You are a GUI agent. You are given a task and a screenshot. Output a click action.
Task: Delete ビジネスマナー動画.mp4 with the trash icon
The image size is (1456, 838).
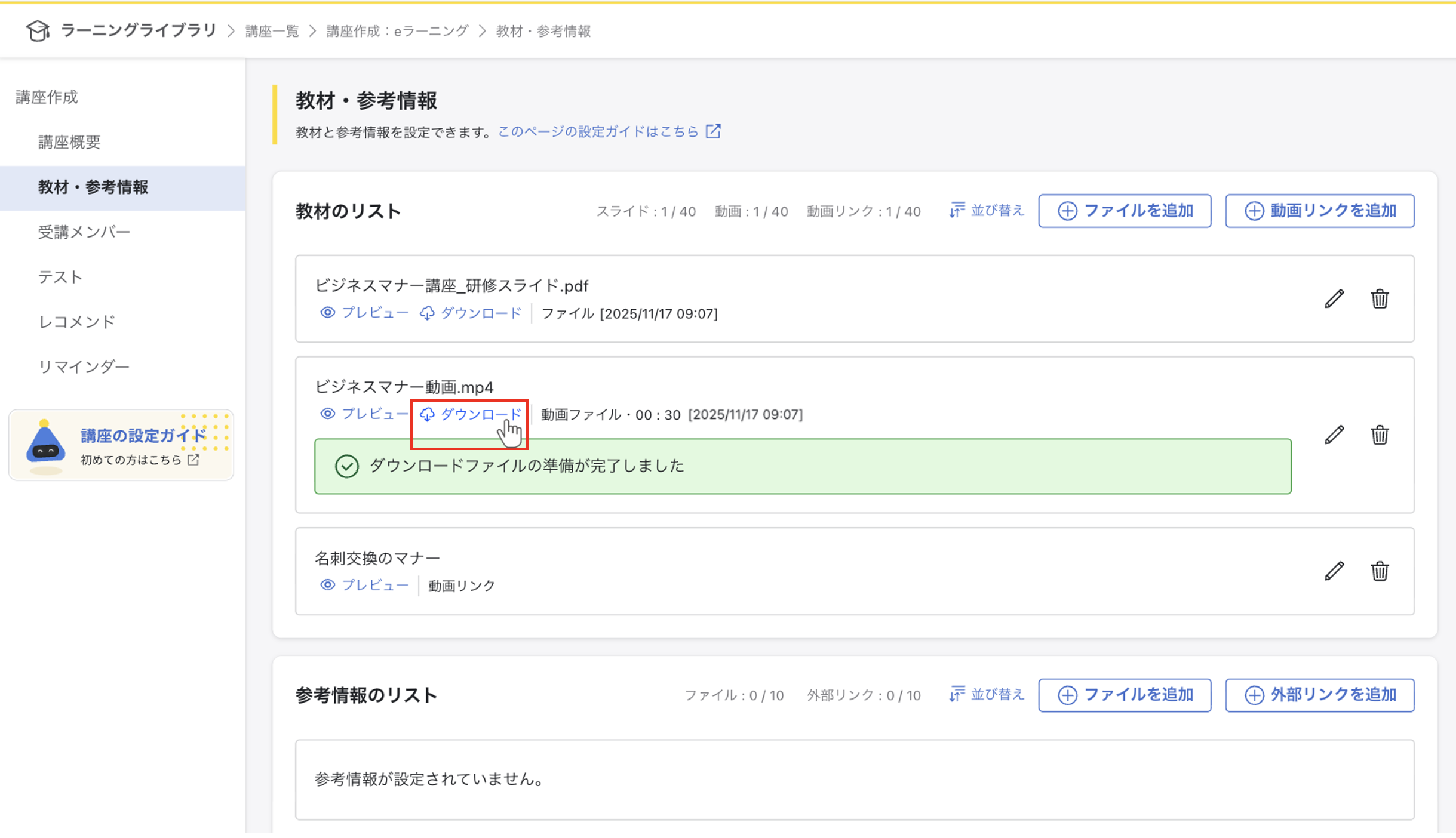[1380, 435]
